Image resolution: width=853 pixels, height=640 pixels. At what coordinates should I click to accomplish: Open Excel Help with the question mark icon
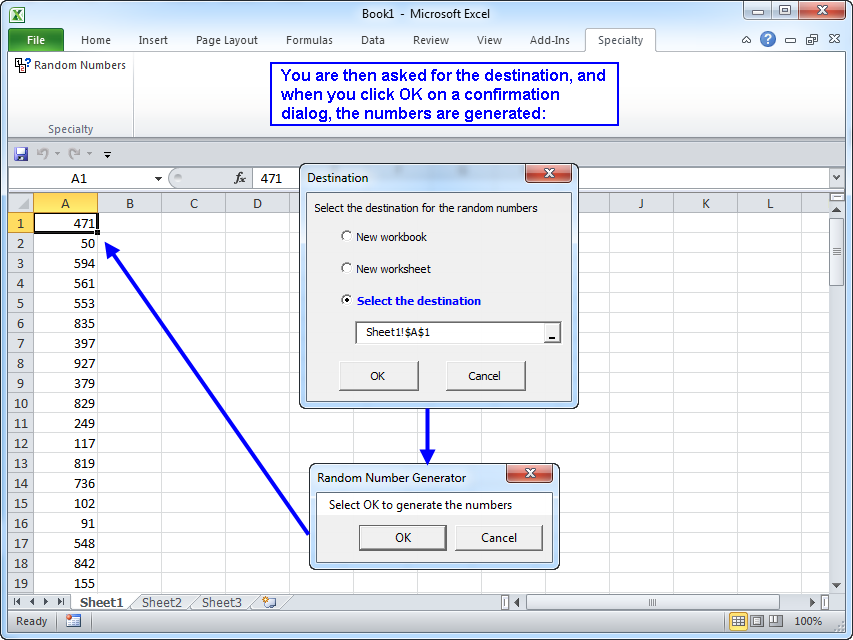(768, 40)
